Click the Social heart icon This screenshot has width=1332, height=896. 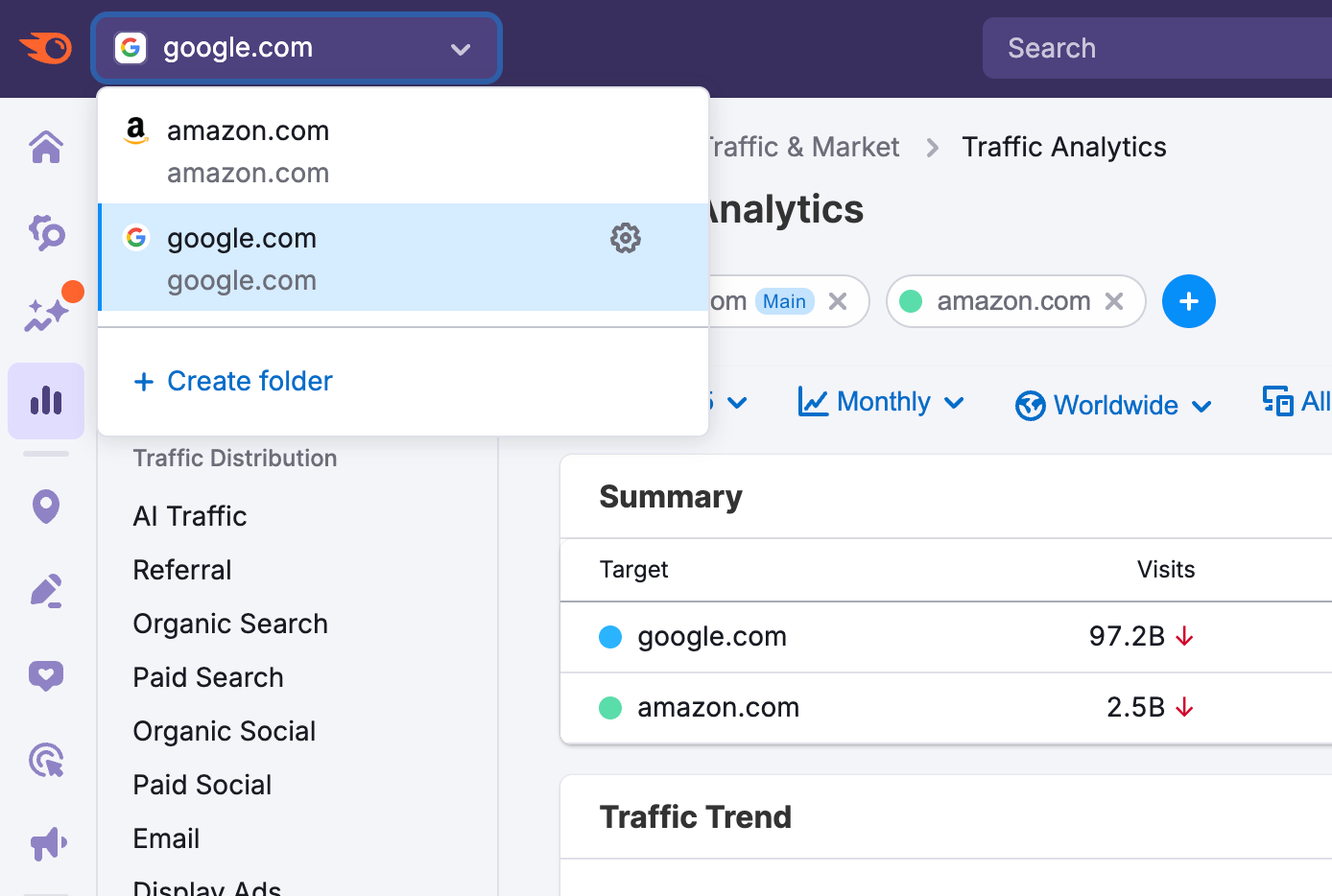[x=45, y=675]
